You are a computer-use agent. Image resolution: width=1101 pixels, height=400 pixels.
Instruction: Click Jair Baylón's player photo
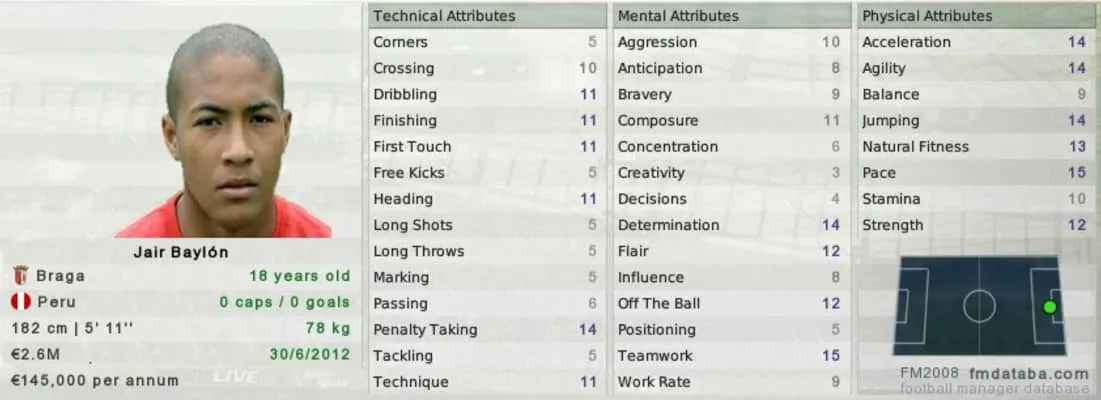(227, 132)
